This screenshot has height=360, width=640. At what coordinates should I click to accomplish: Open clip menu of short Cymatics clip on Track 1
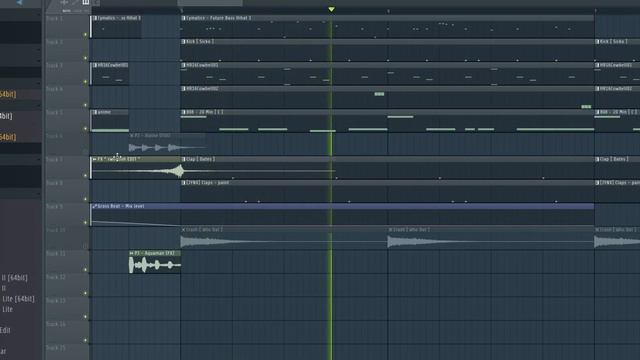tap(95, 18)
